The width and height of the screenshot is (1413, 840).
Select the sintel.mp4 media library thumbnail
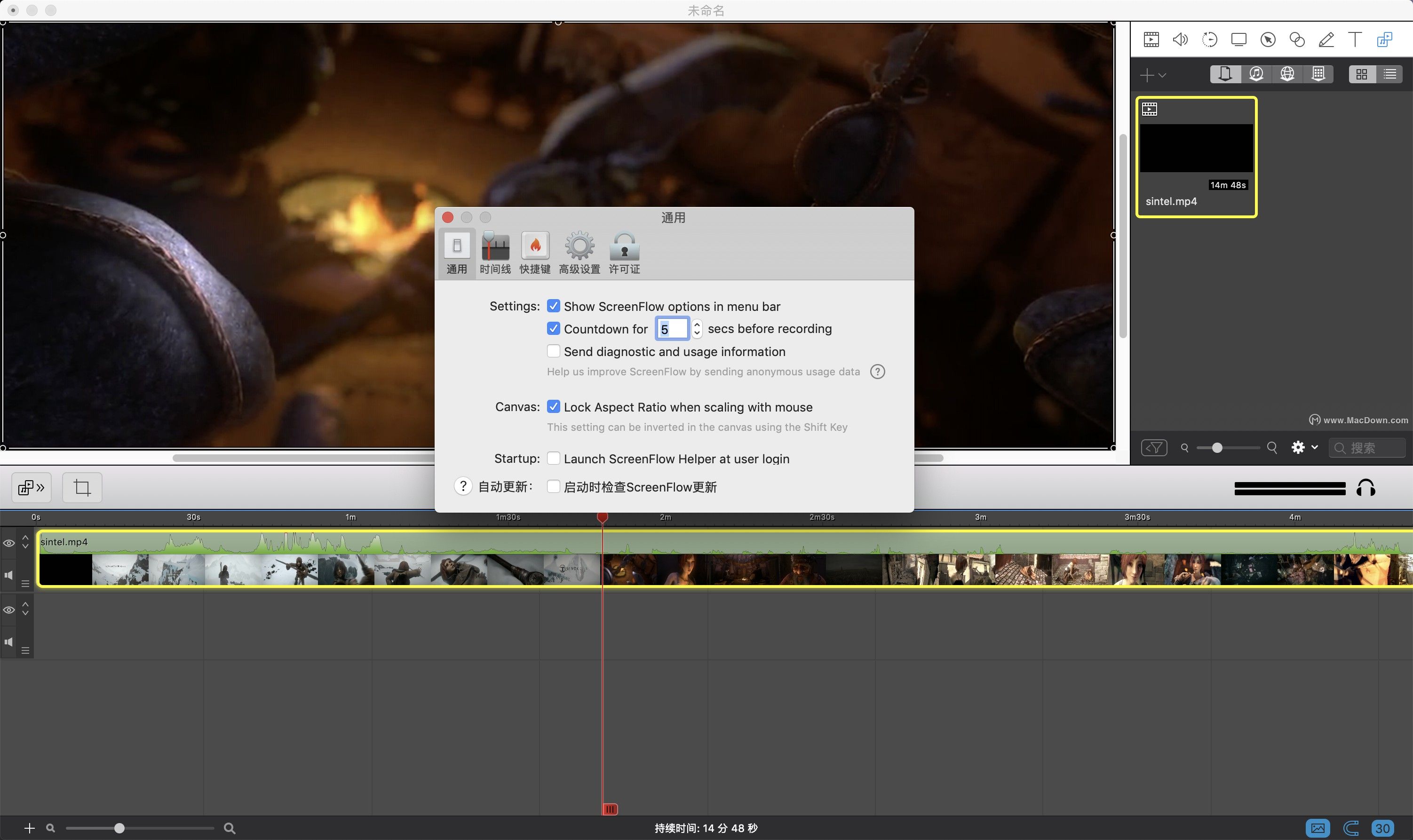click(x=1196, y=157)
